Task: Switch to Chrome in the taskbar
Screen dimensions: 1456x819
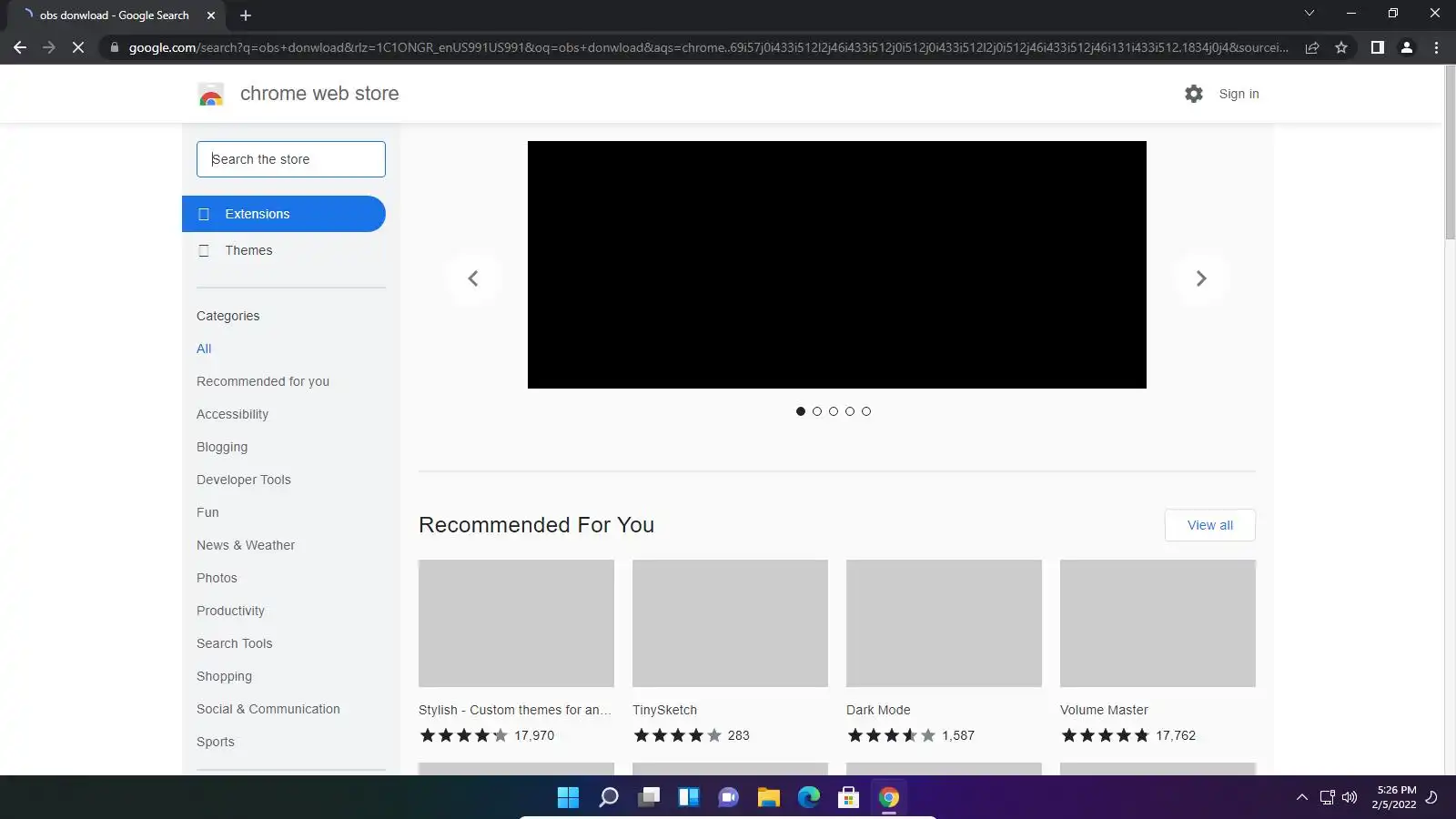Action: [x=889, y=798]
